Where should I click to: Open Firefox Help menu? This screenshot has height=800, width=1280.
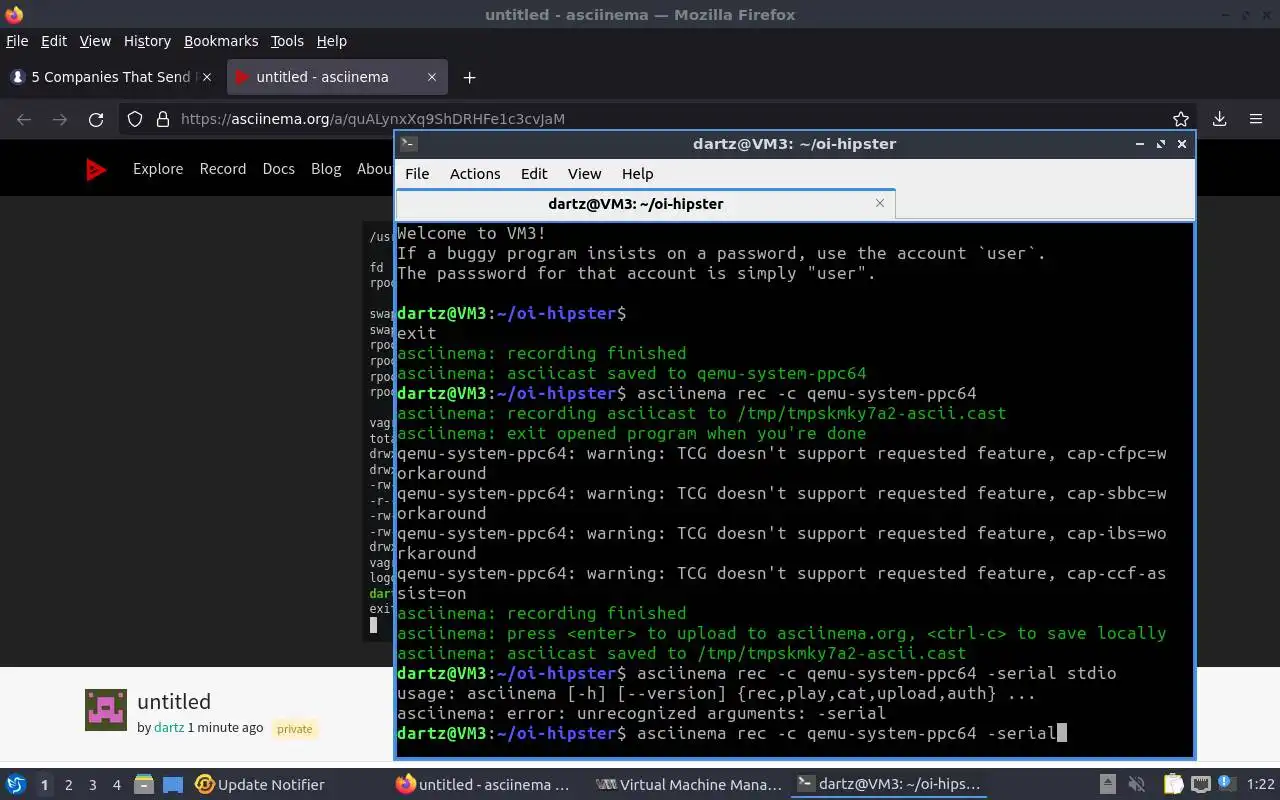[x=332, y=41]
